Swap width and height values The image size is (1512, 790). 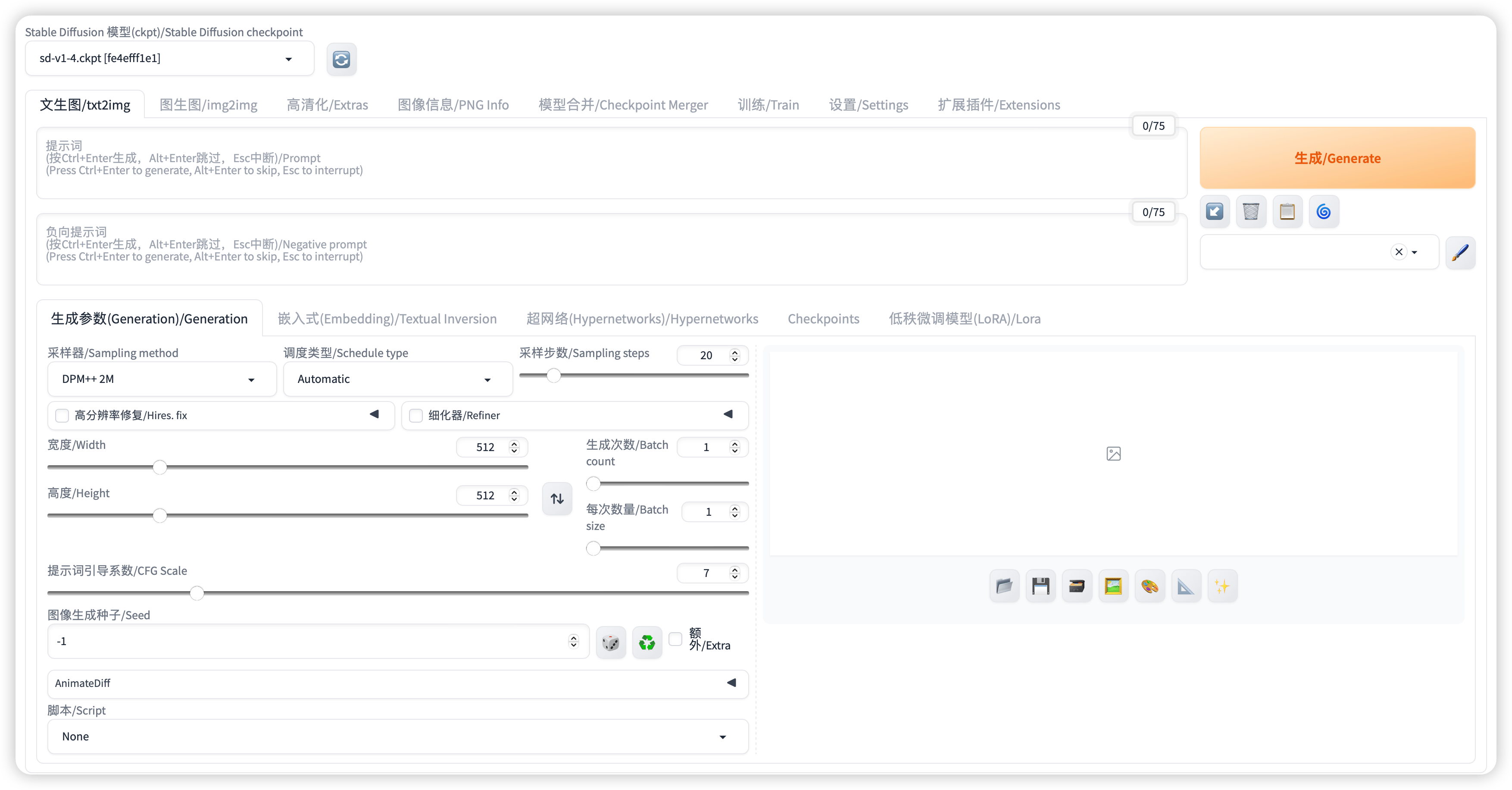pyautogui.click(x=556, y=498)
